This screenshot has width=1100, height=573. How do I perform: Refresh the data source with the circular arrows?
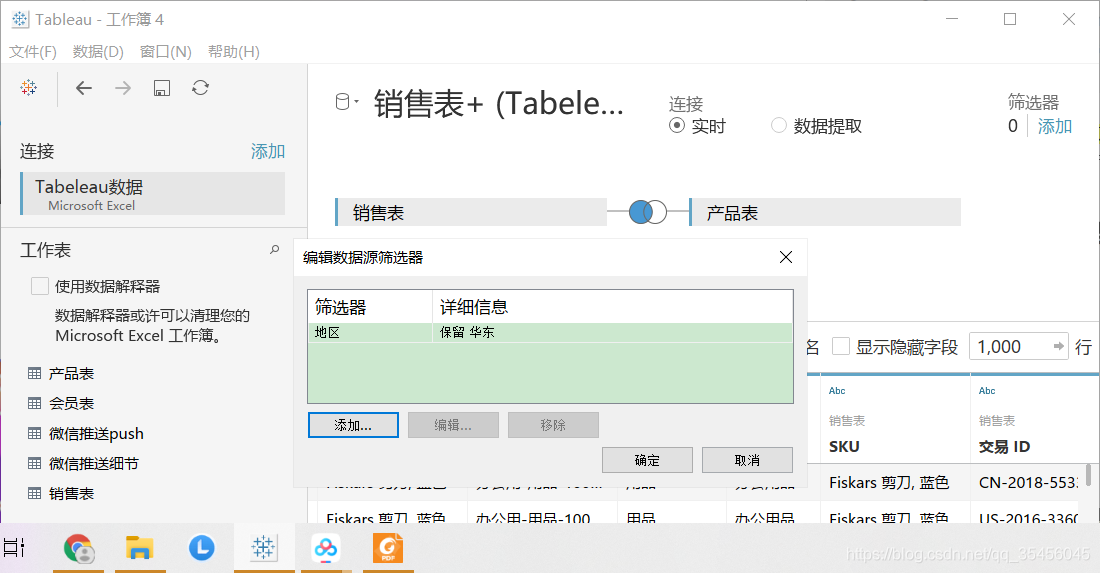(201, 88)
